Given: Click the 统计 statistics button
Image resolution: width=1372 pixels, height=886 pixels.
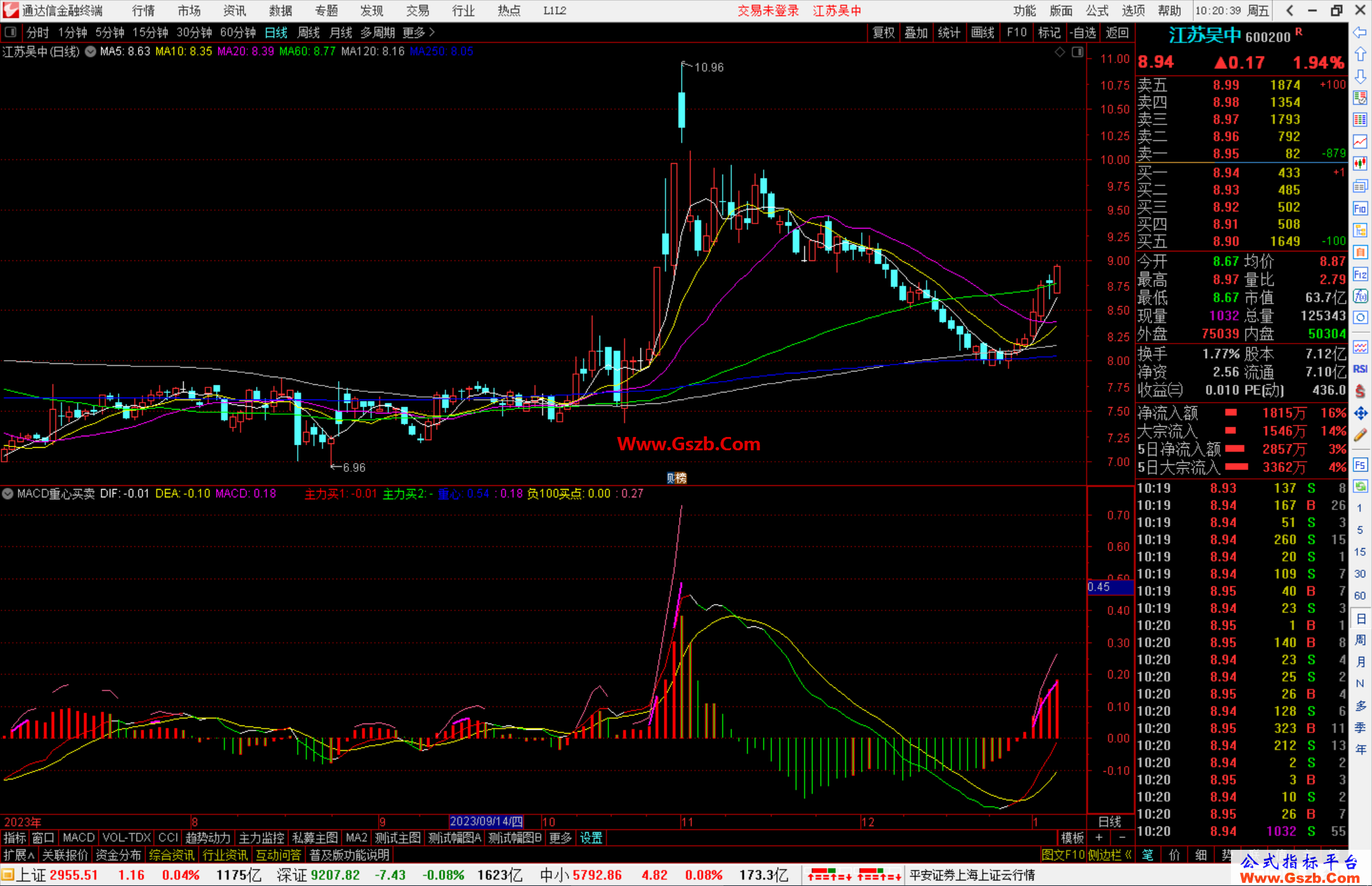Looking at the screenshot, I should (949, 32).
